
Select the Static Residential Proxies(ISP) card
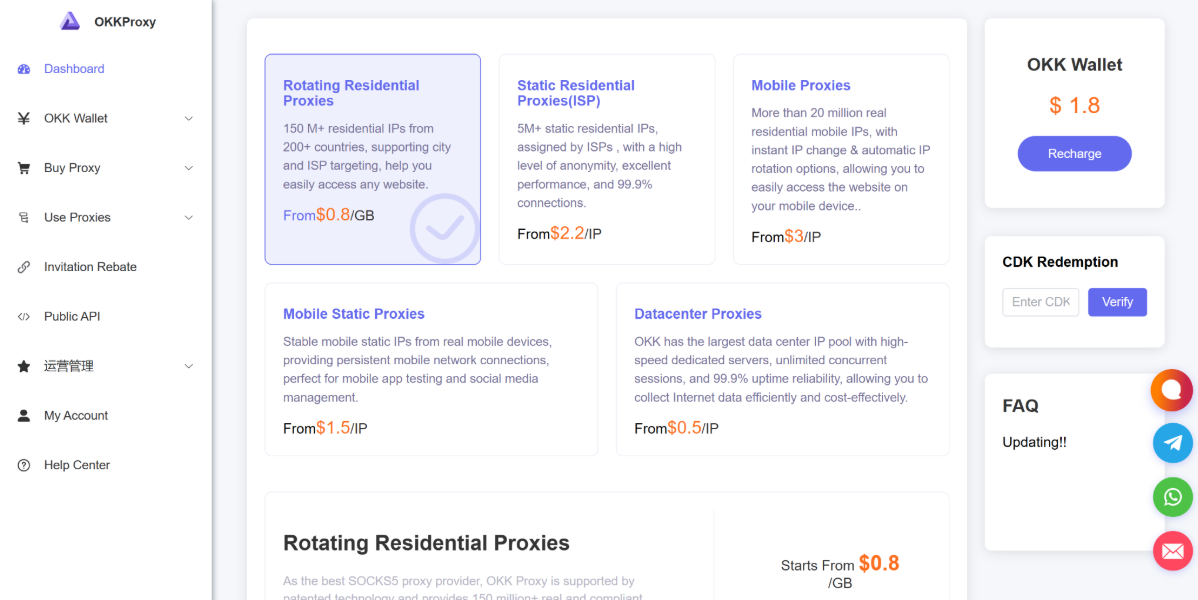click(607, 159)
